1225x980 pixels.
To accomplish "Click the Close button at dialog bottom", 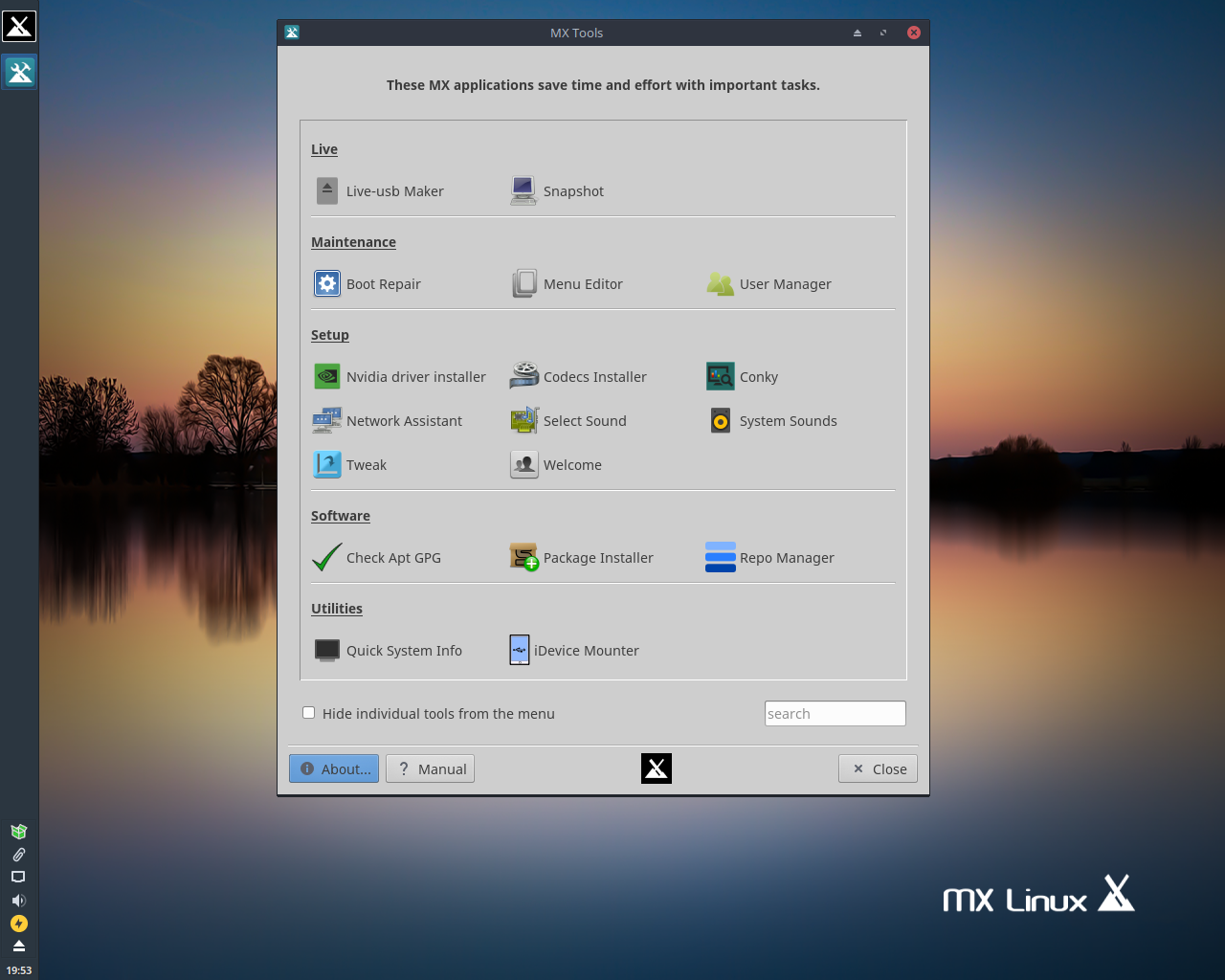I will [x=878, y=768].
